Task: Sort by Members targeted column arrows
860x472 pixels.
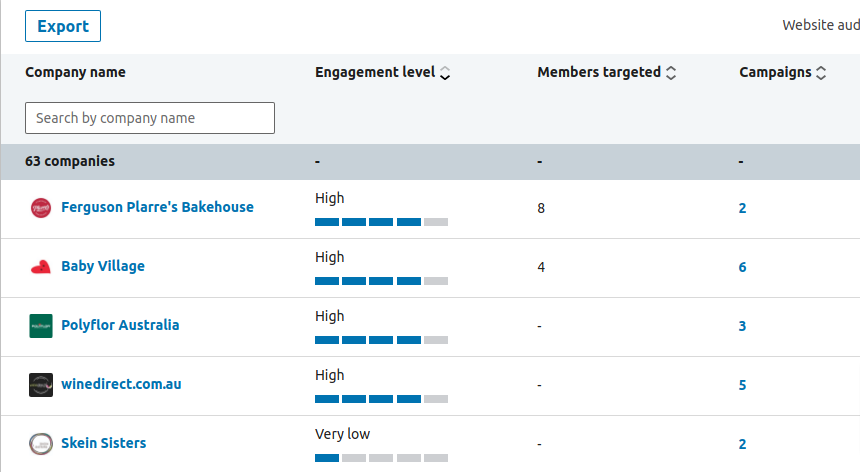Action: pyautogui.click(x=671, y=73)
